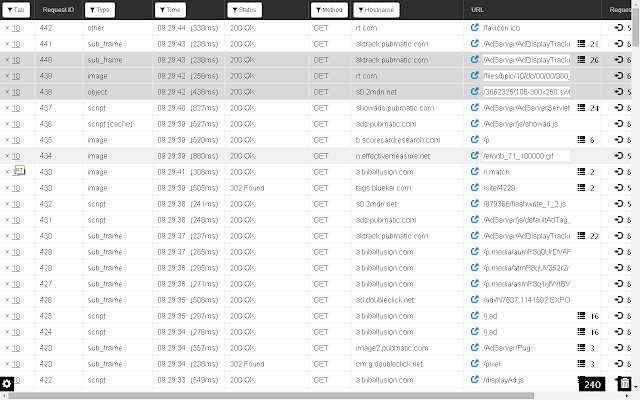Follow tab 10 link in request 442 row

click(x=16, y=28)
